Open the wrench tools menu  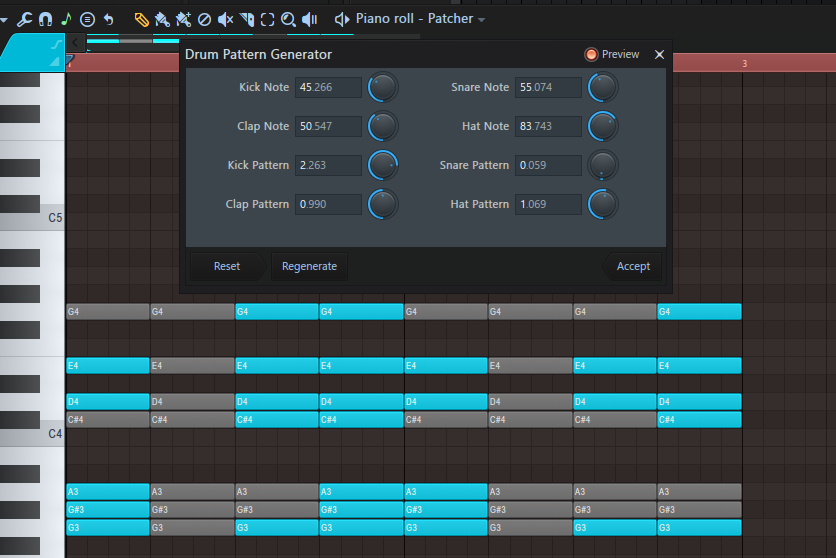coord(24,19)
